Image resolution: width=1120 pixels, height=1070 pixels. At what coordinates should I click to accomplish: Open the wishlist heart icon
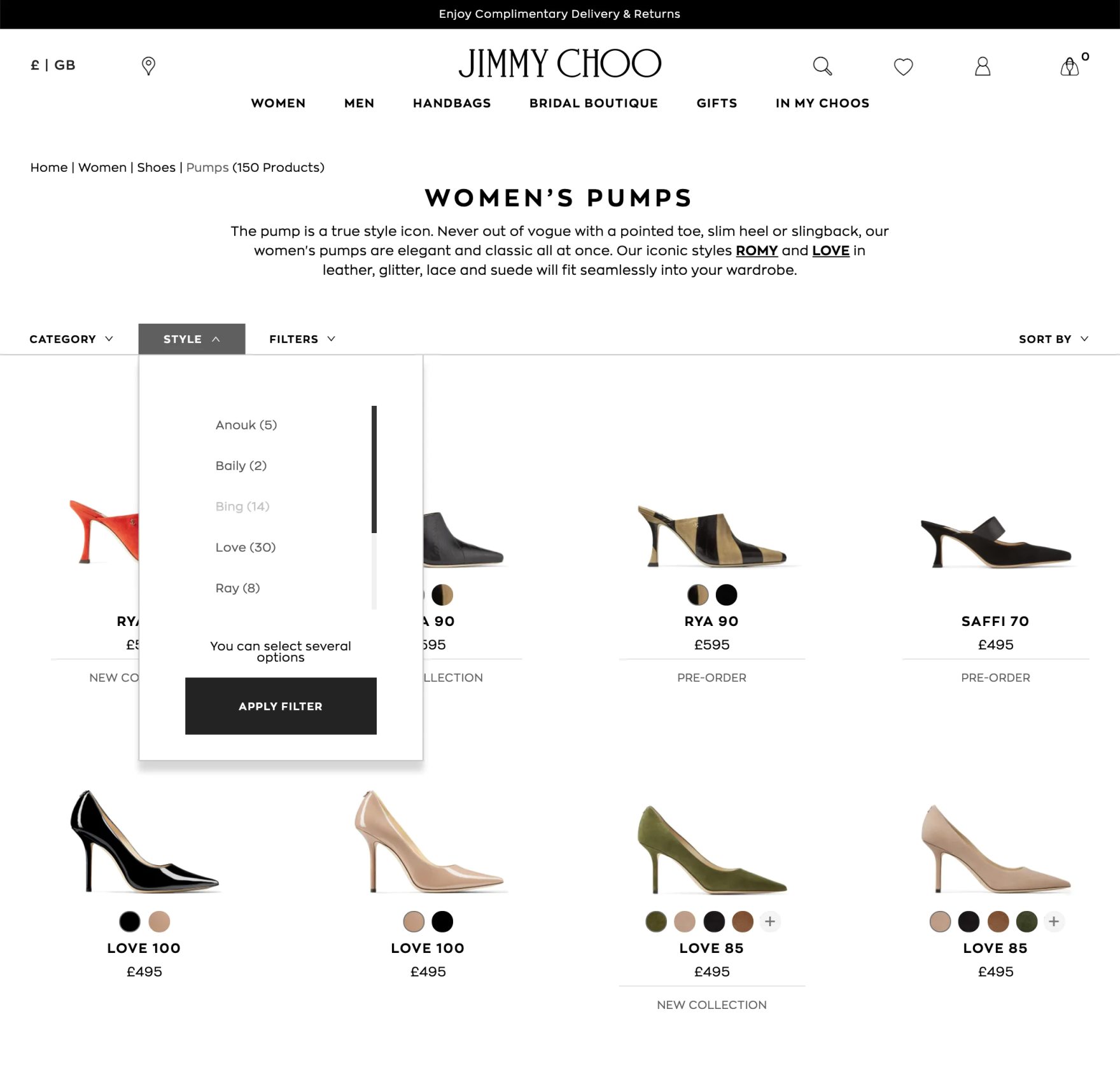click(x=903, y=66)
